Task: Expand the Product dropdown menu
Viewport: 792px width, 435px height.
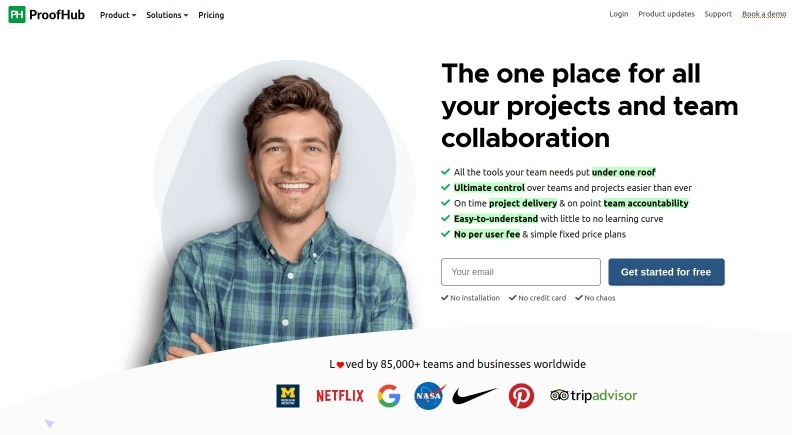Action: click(118, 15)
